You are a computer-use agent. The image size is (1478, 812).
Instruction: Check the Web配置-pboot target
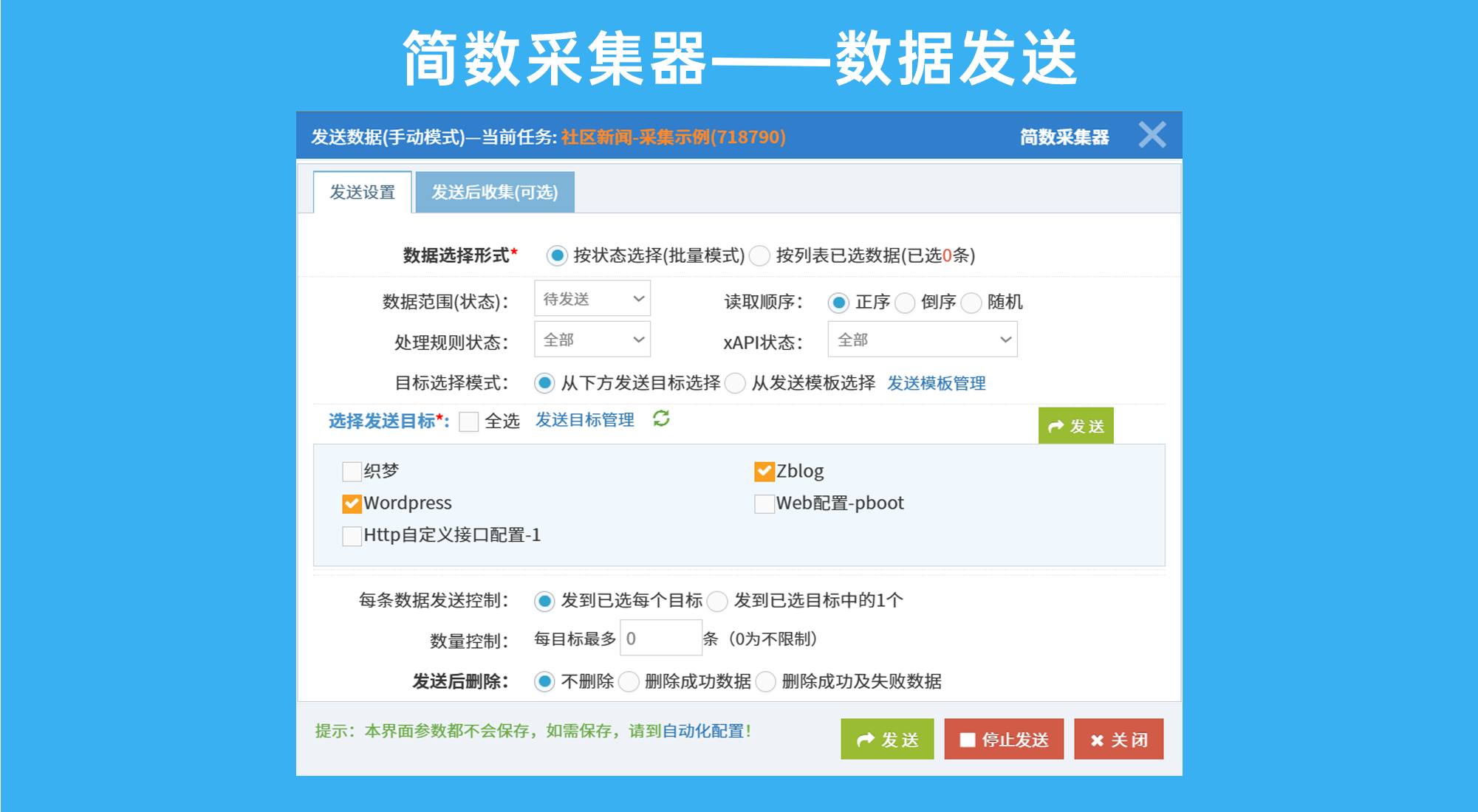[764, 503]
